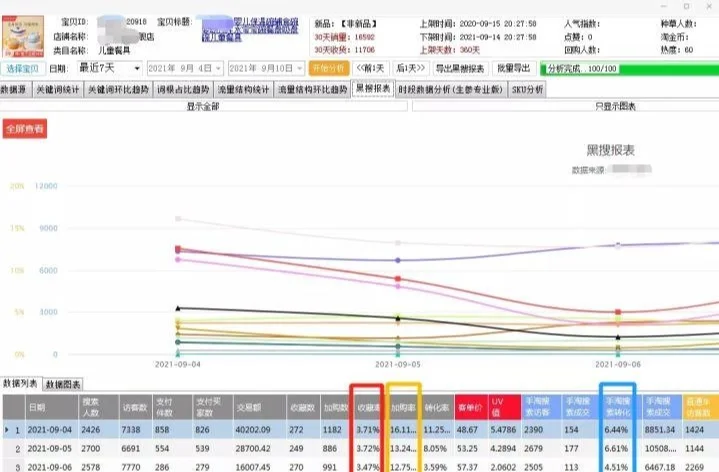The image size is (719, 472).
Task: Open the blue product title link
Action: (x=250, y=29)
